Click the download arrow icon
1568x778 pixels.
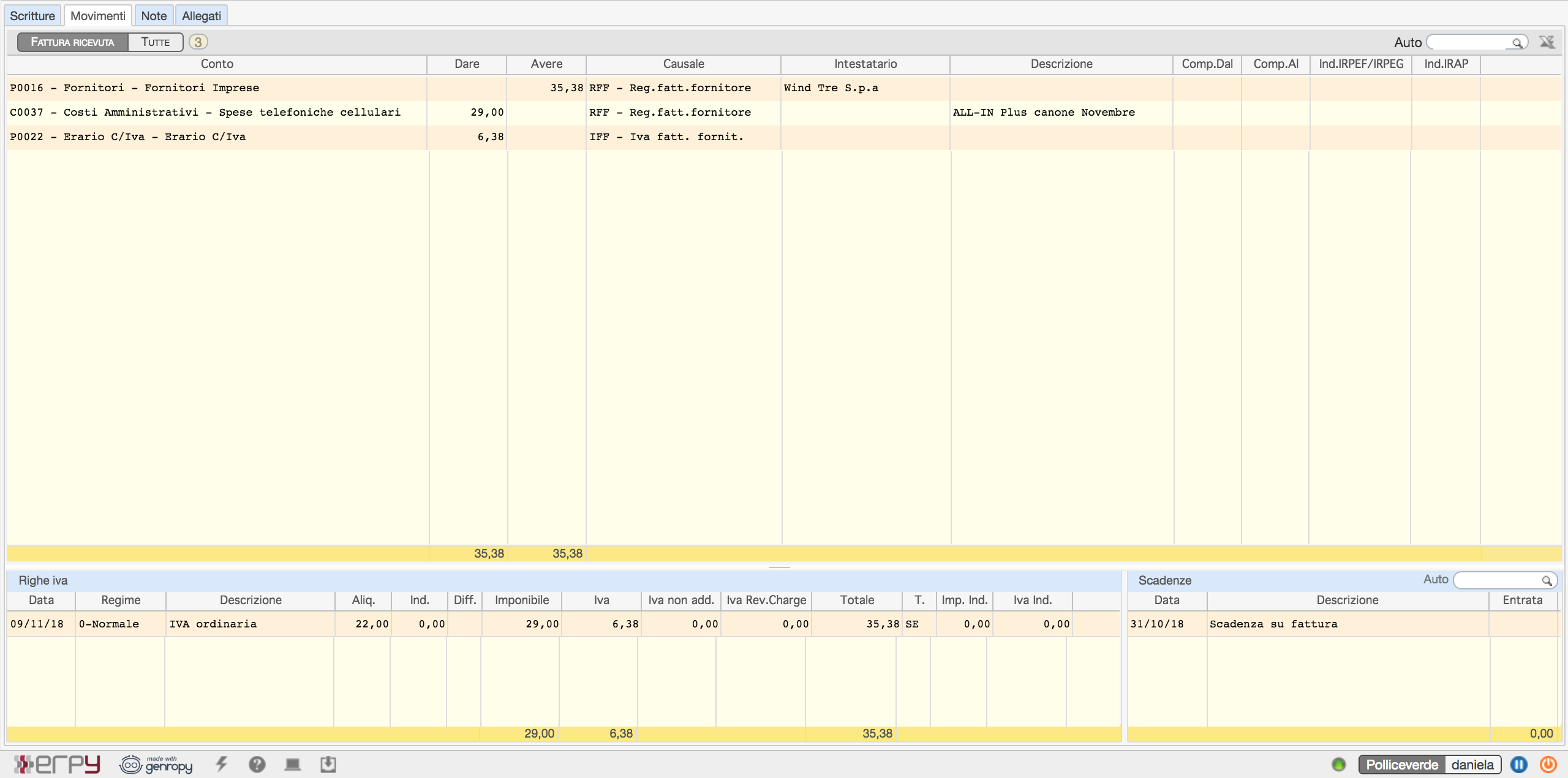[x=328, y=765]
